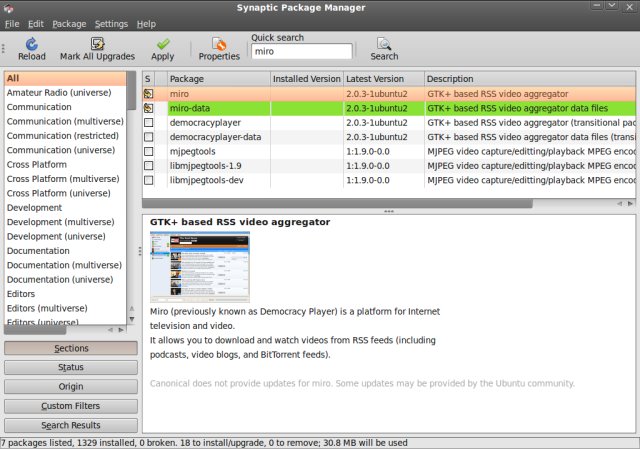Screen dimensions: 640x449
Task: Click the pane divider handle above description
Action: tap(389, 211)
